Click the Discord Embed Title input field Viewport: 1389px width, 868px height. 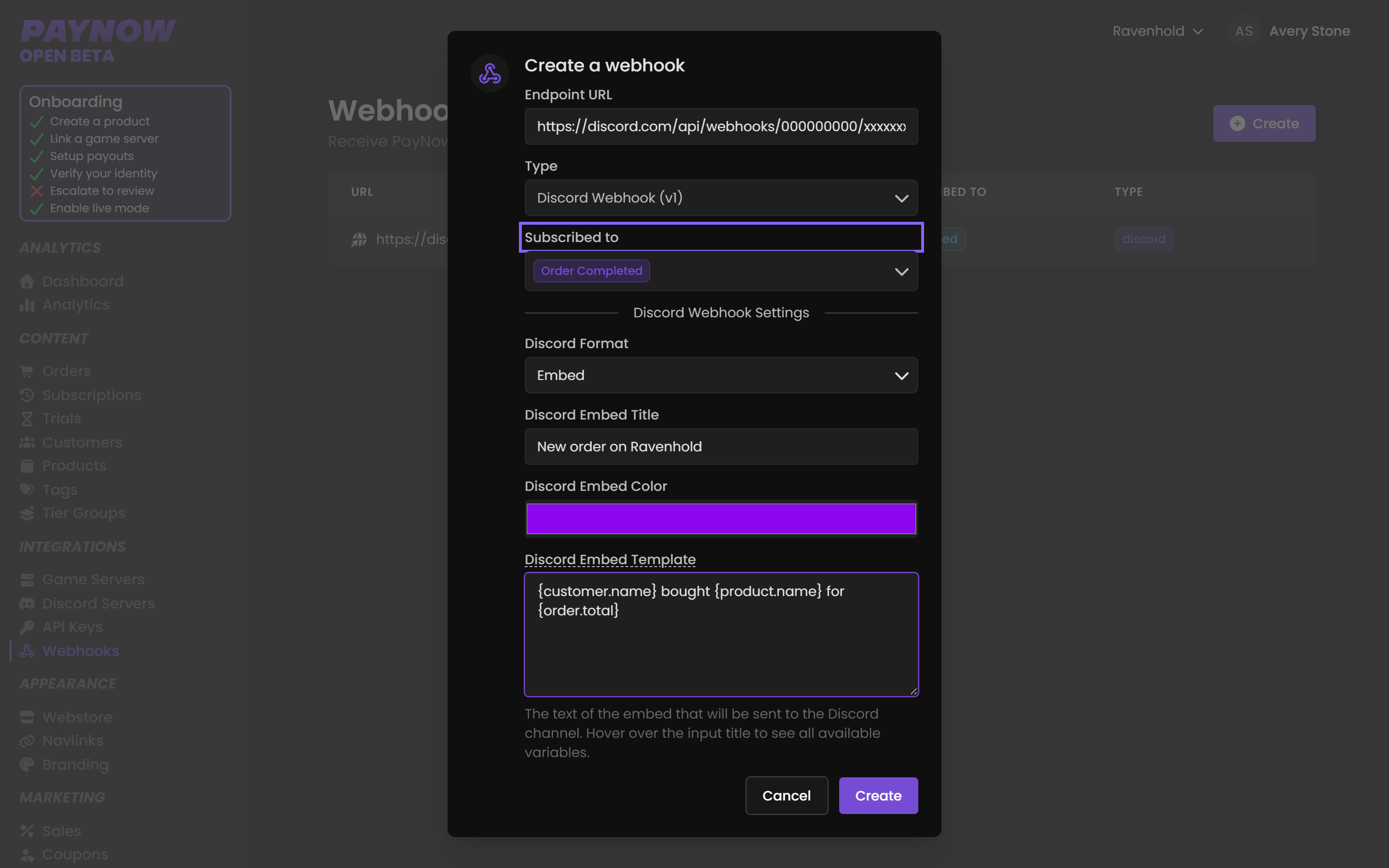point(721,447)
